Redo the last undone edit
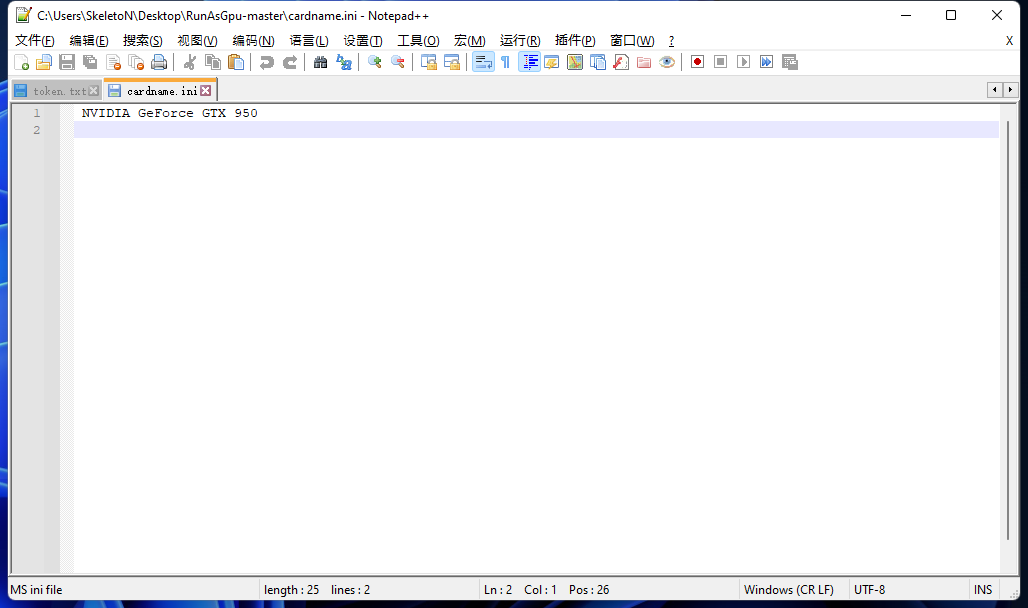1028x608 pixels. (290, 62)
